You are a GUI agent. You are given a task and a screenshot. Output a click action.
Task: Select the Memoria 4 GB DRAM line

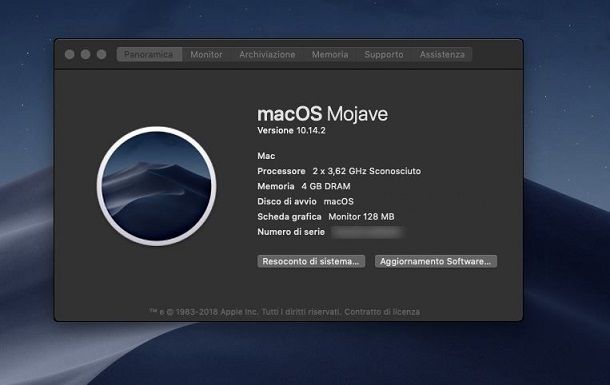(x=303, y=186)
